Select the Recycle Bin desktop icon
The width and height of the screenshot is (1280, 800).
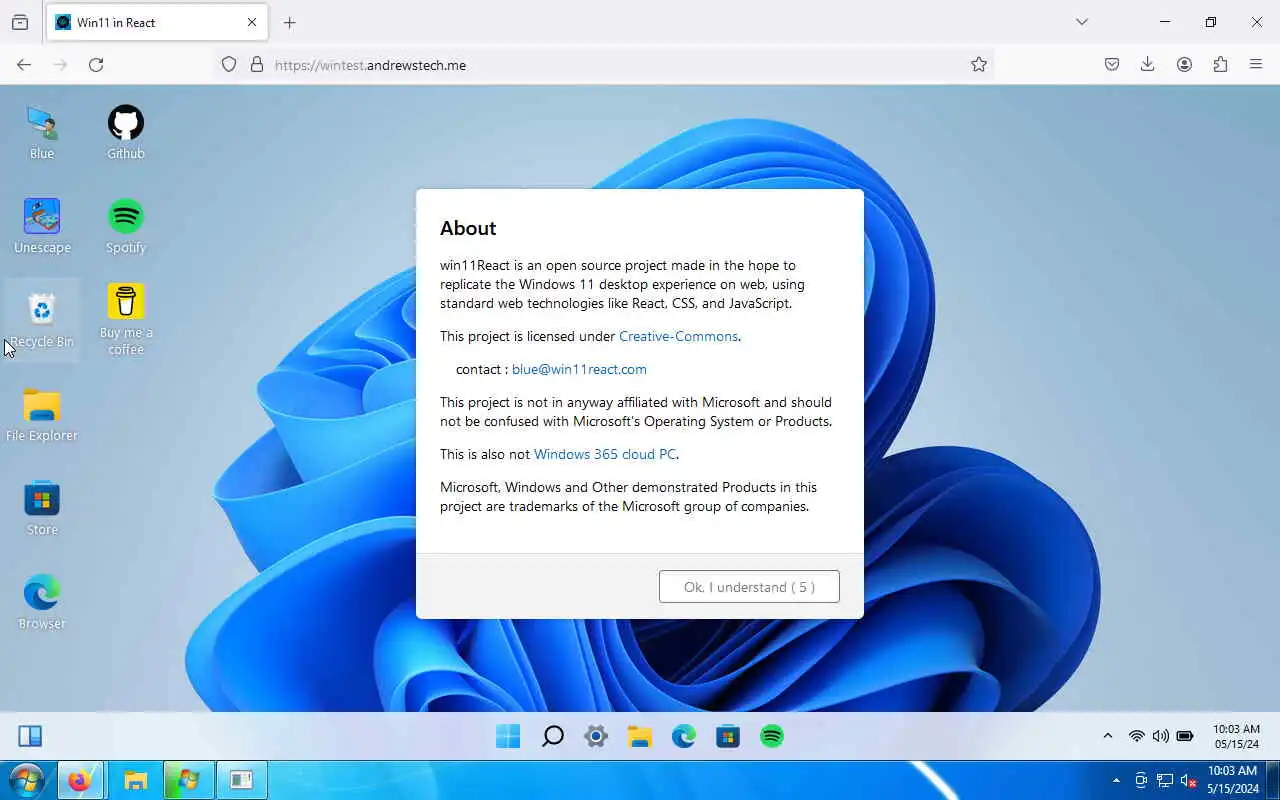[x=42, y=320]
